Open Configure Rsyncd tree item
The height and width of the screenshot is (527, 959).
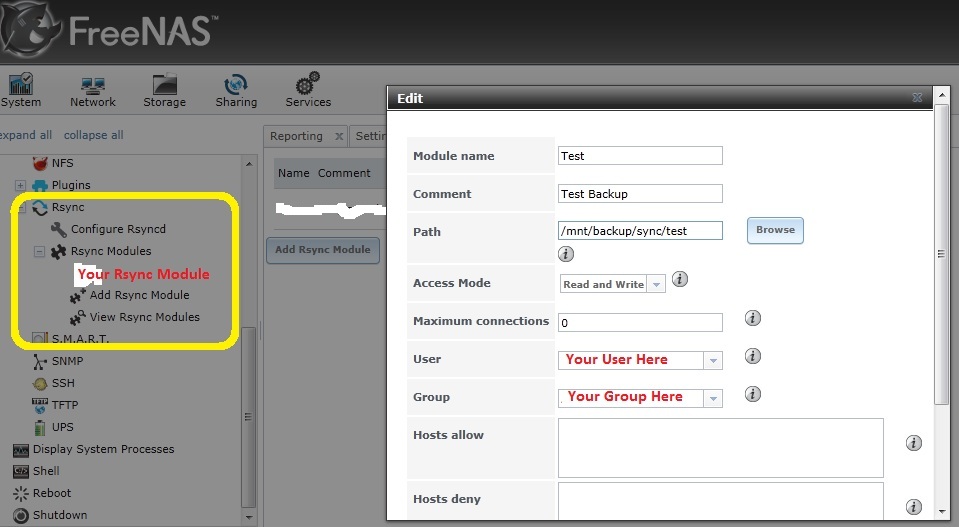point(118,229)
